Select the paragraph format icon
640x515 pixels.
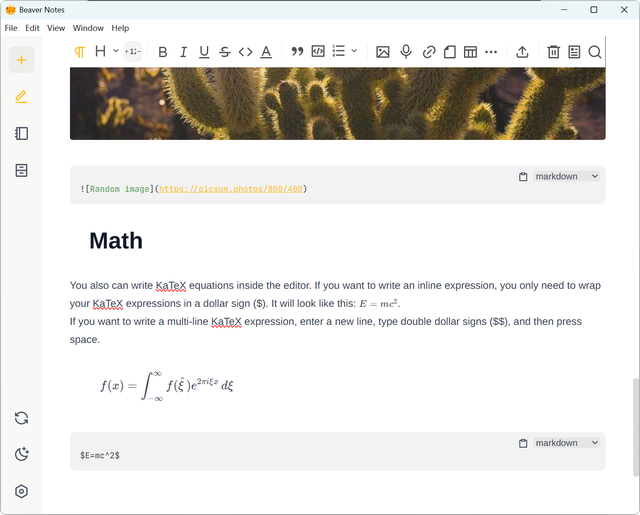click(x=80, y=52)
